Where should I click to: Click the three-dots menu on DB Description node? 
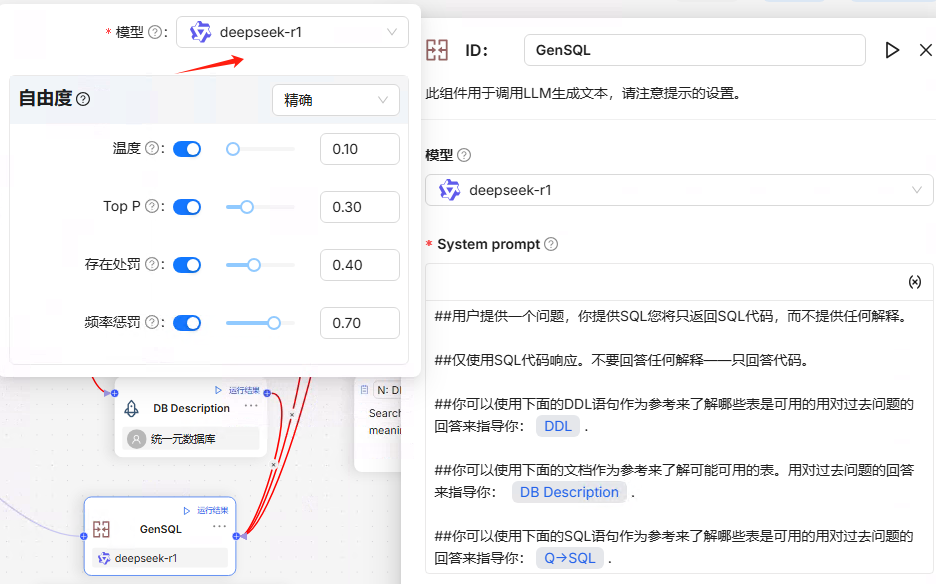[x=251, y=405]
